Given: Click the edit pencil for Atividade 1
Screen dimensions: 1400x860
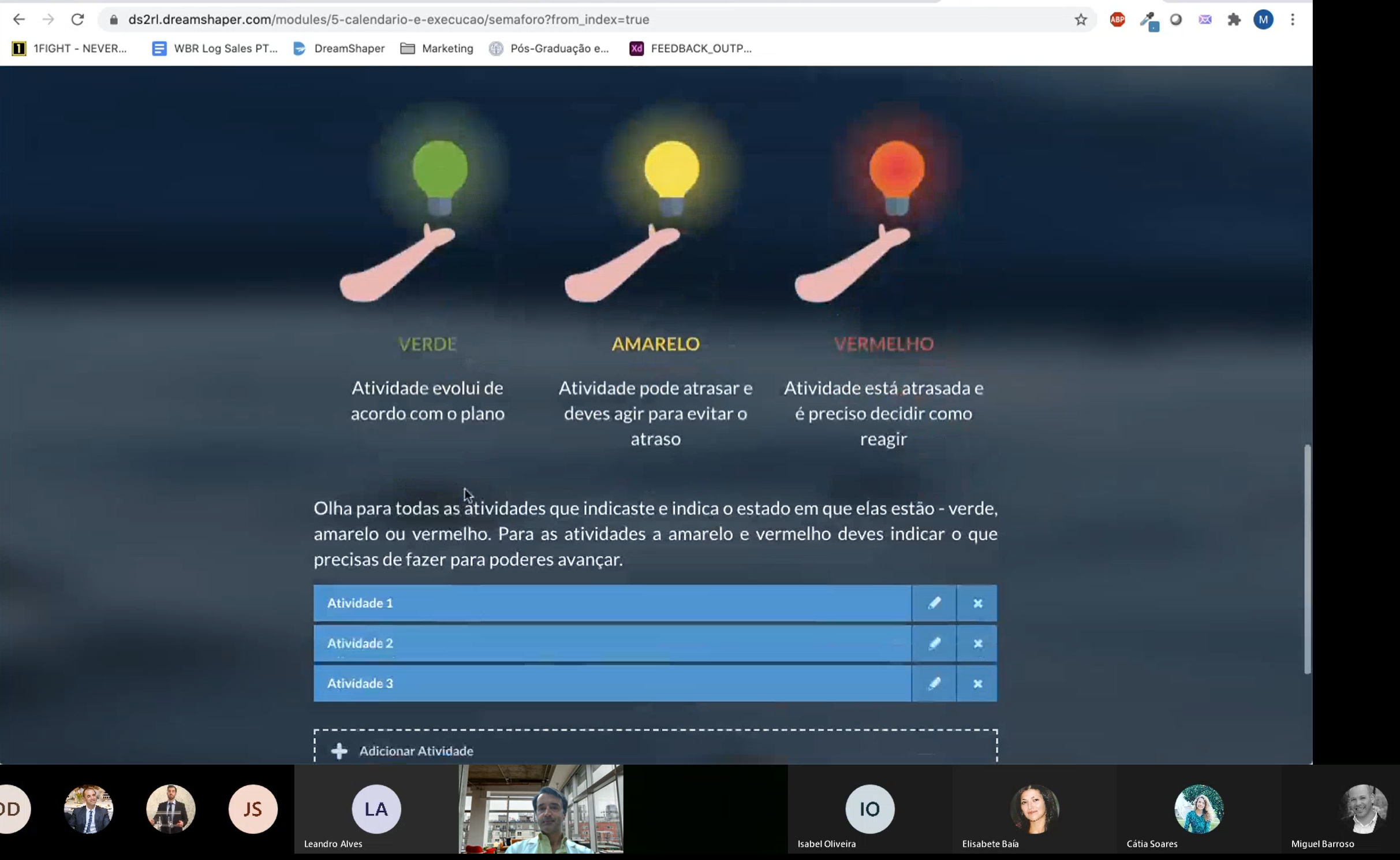Looking at the screenshot, I should [x=934, y=603].
